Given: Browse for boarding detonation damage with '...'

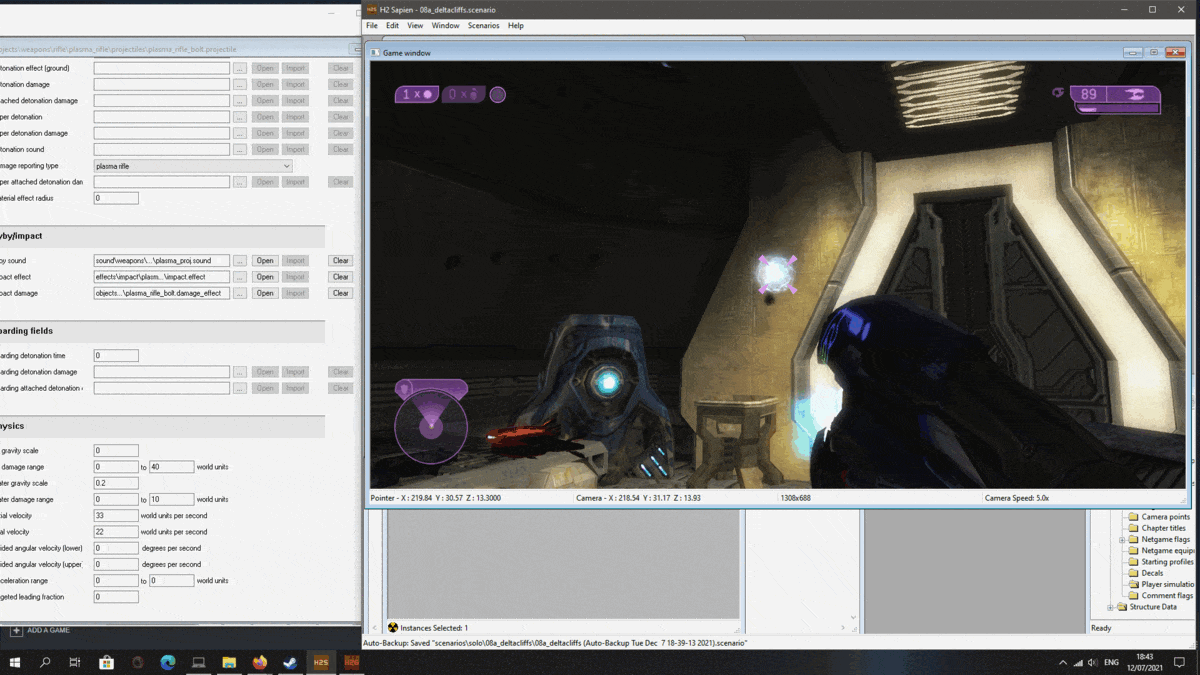Looking at the screenshot, I should pyautogui.click(x=240, y=372).
